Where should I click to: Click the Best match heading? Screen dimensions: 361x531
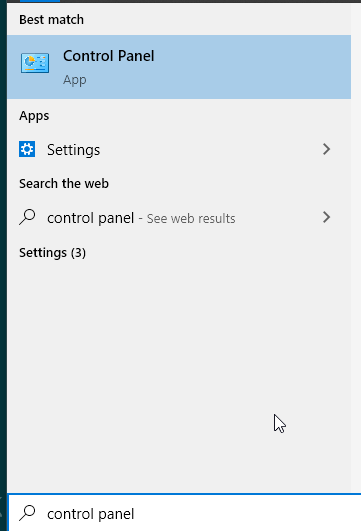(x=51, y=20)
